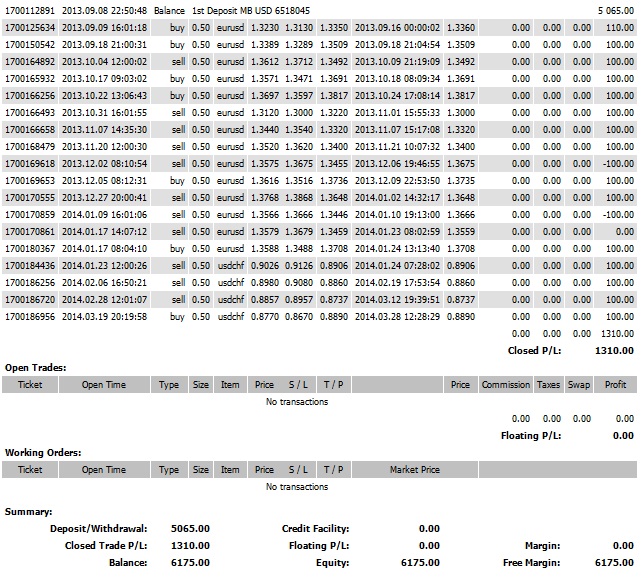
Task: Select ticket 1700125634
Action: tap(30, 28)
